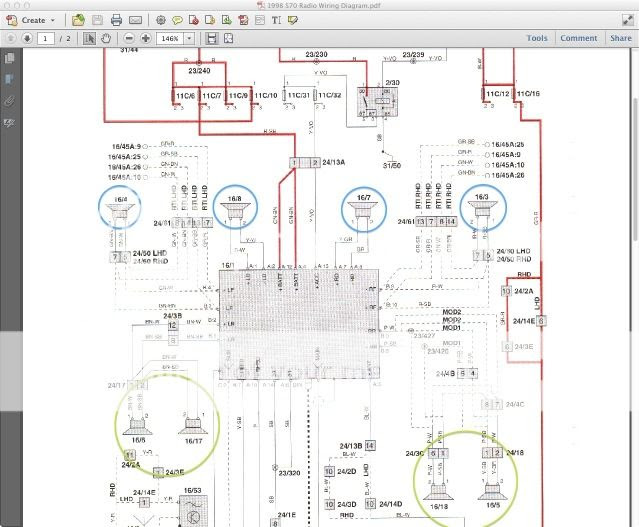Zoom out with the minus button

129,38
